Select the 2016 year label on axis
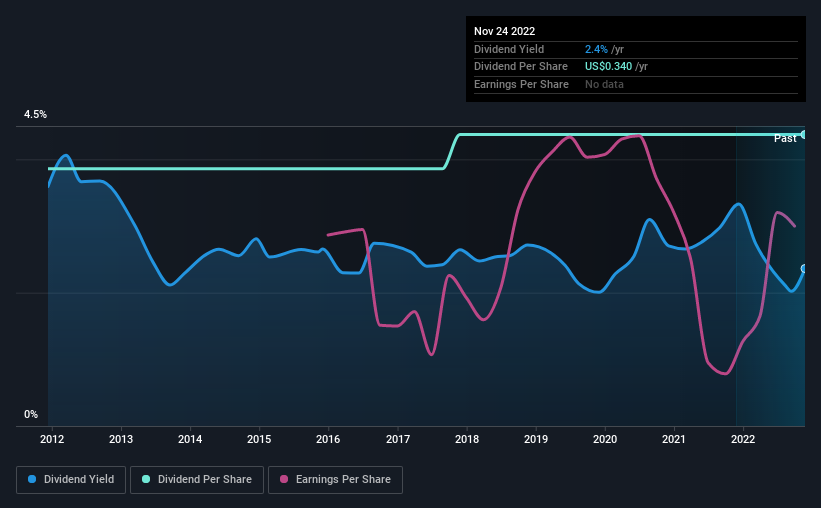 tap(328, 439)
